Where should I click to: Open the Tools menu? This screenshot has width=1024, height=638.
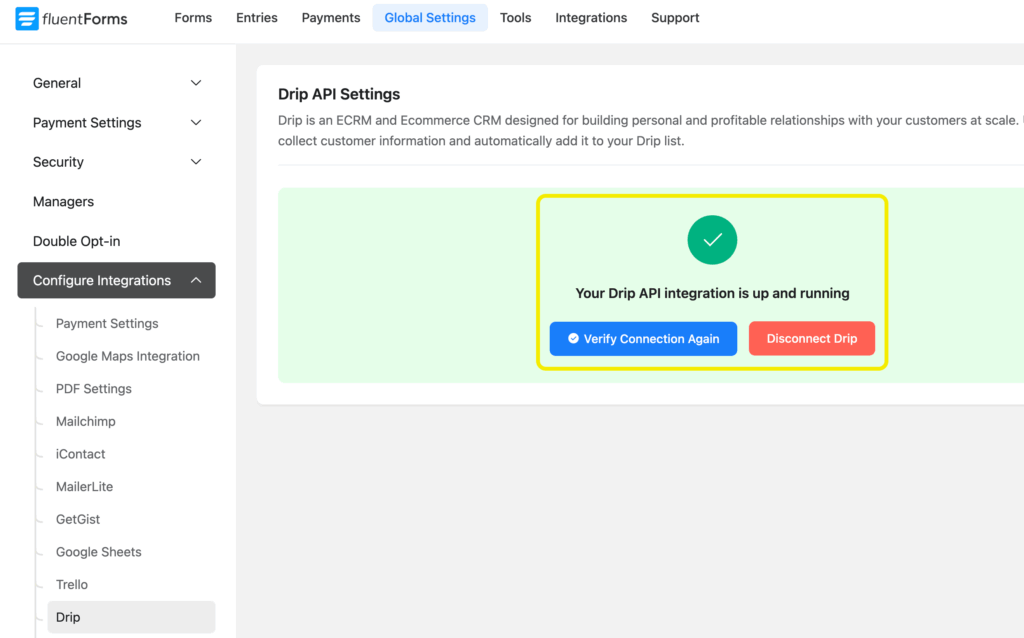point(515,17)
